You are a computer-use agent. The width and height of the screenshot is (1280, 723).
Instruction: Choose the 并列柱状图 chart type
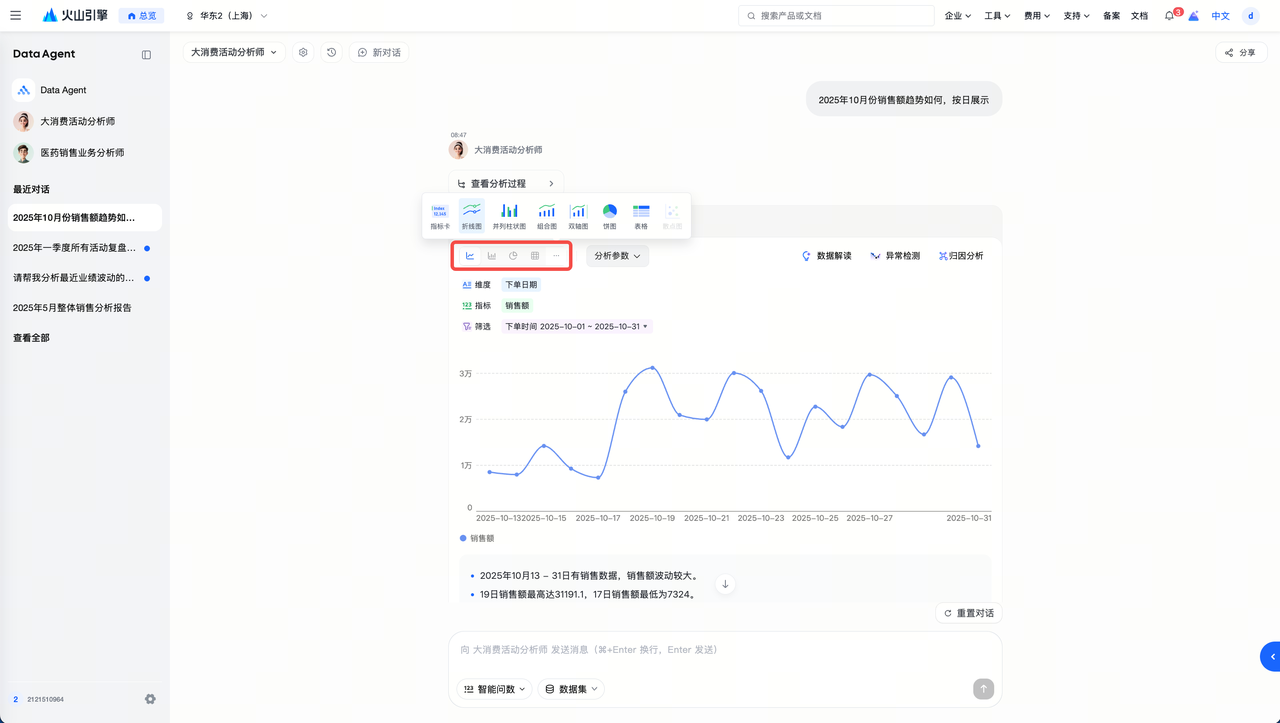click(510, 217)
